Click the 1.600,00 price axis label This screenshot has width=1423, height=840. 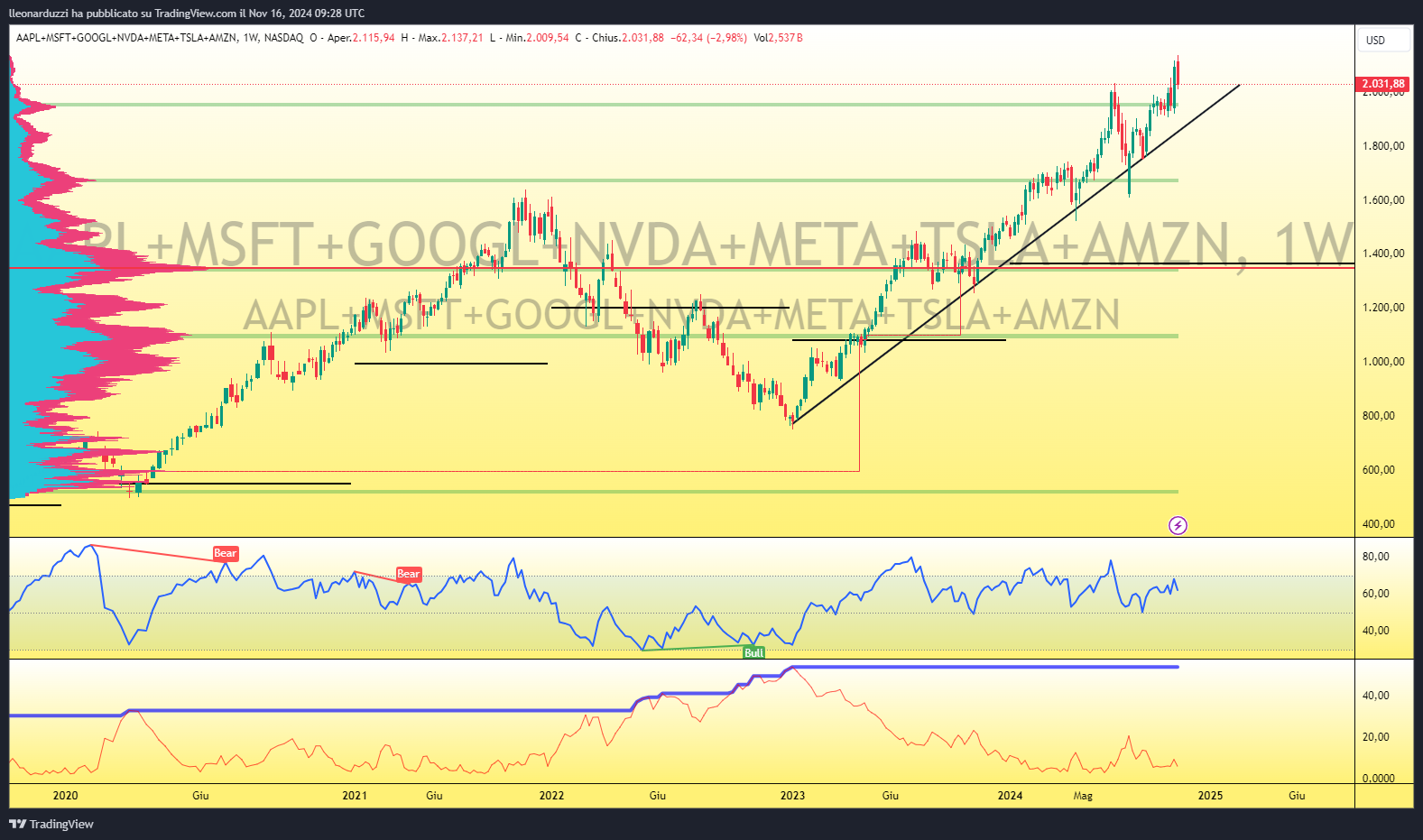tap(1383, 200)
